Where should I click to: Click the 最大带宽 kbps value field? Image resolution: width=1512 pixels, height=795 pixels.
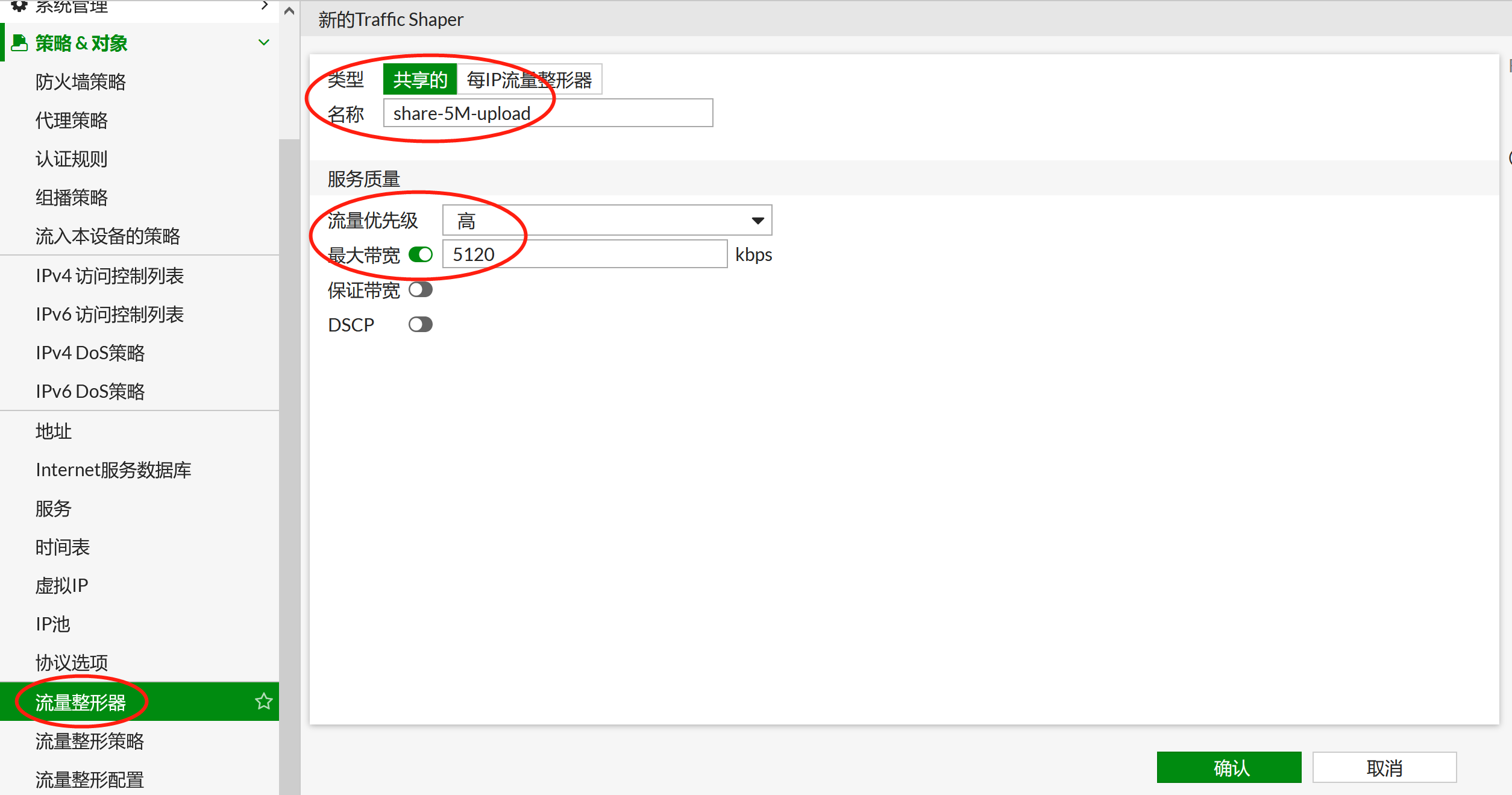pos(585,254)
